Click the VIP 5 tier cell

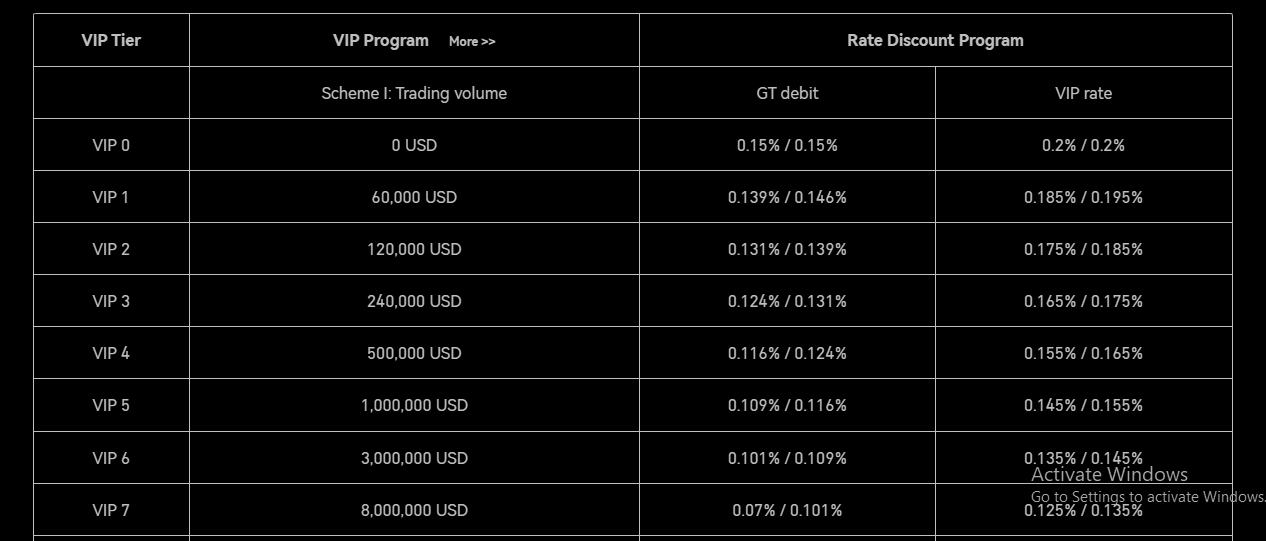(111, 405)
